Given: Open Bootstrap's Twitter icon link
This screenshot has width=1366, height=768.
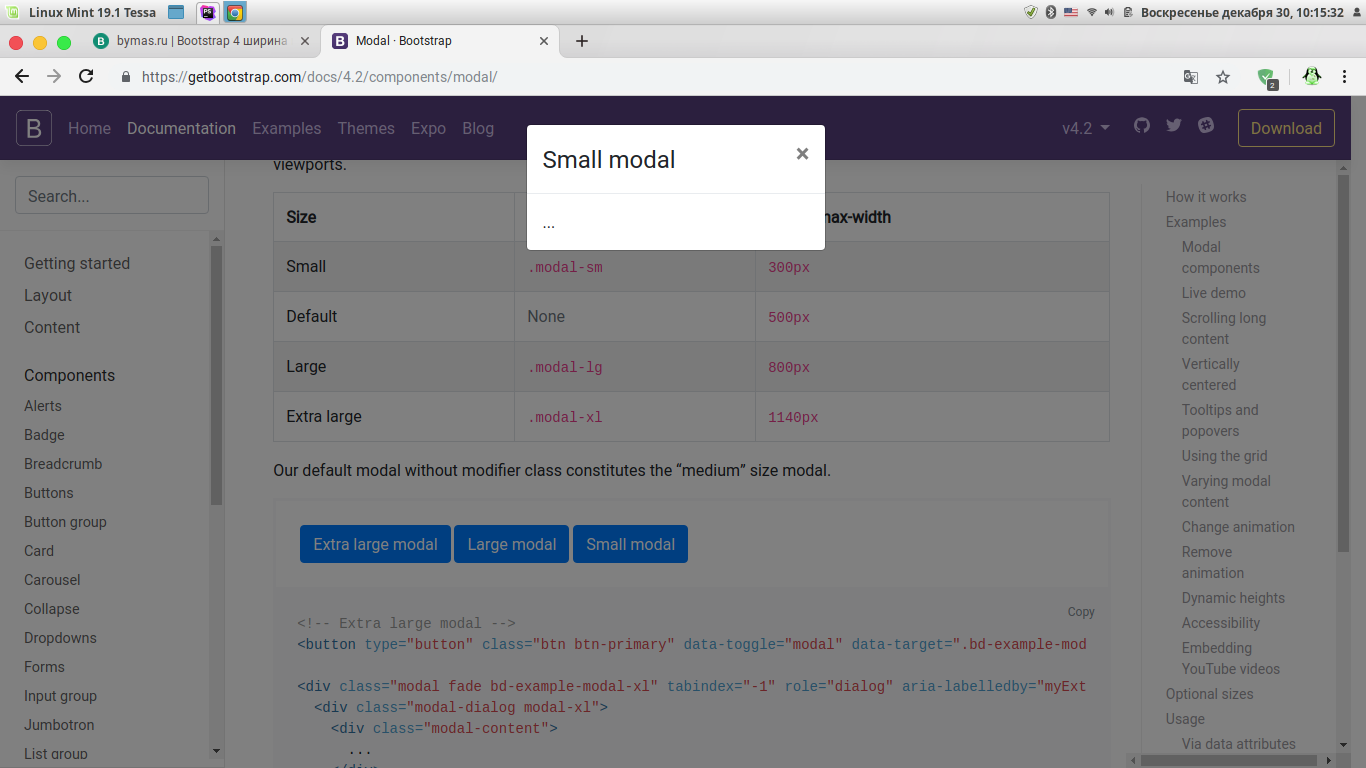Looking at the screenshot, I should pos(1174,126).
